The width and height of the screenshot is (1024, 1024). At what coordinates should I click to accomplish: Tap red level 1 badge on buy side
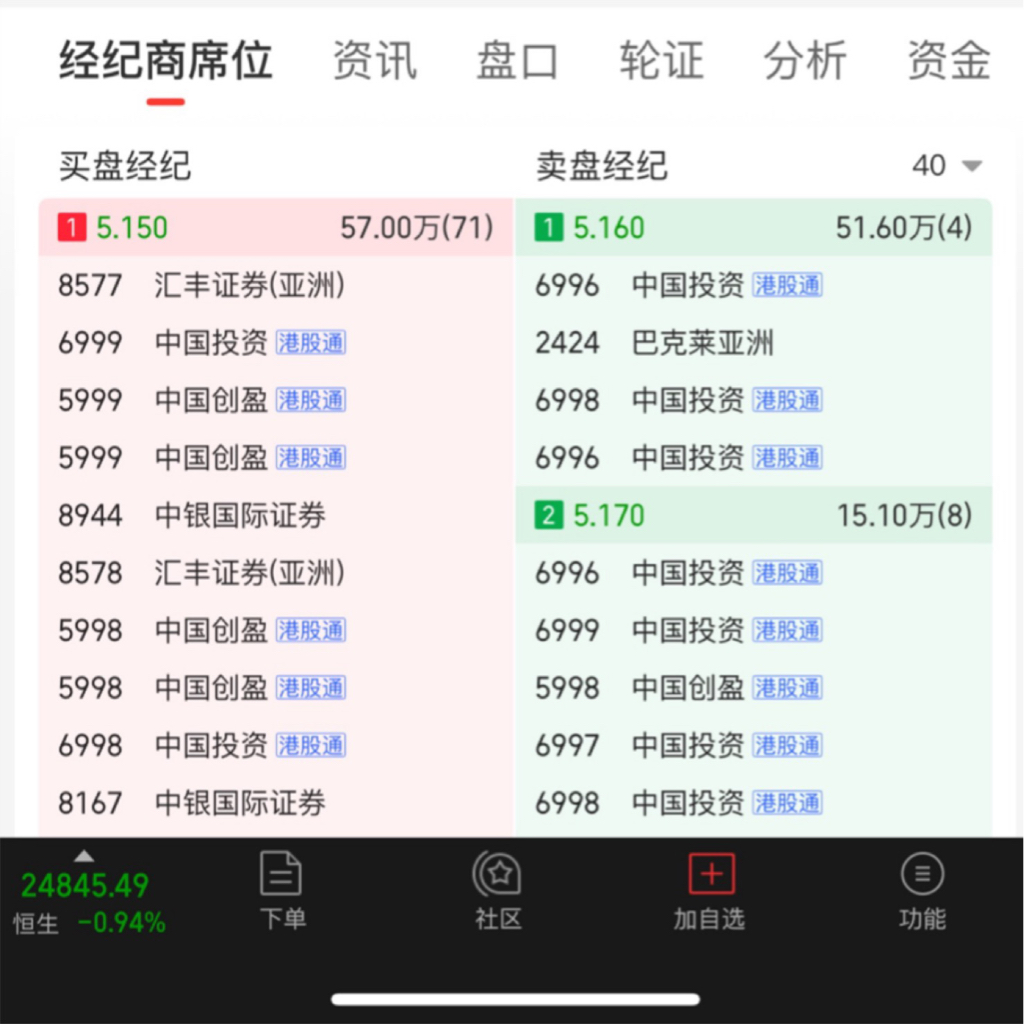(72, 228)
